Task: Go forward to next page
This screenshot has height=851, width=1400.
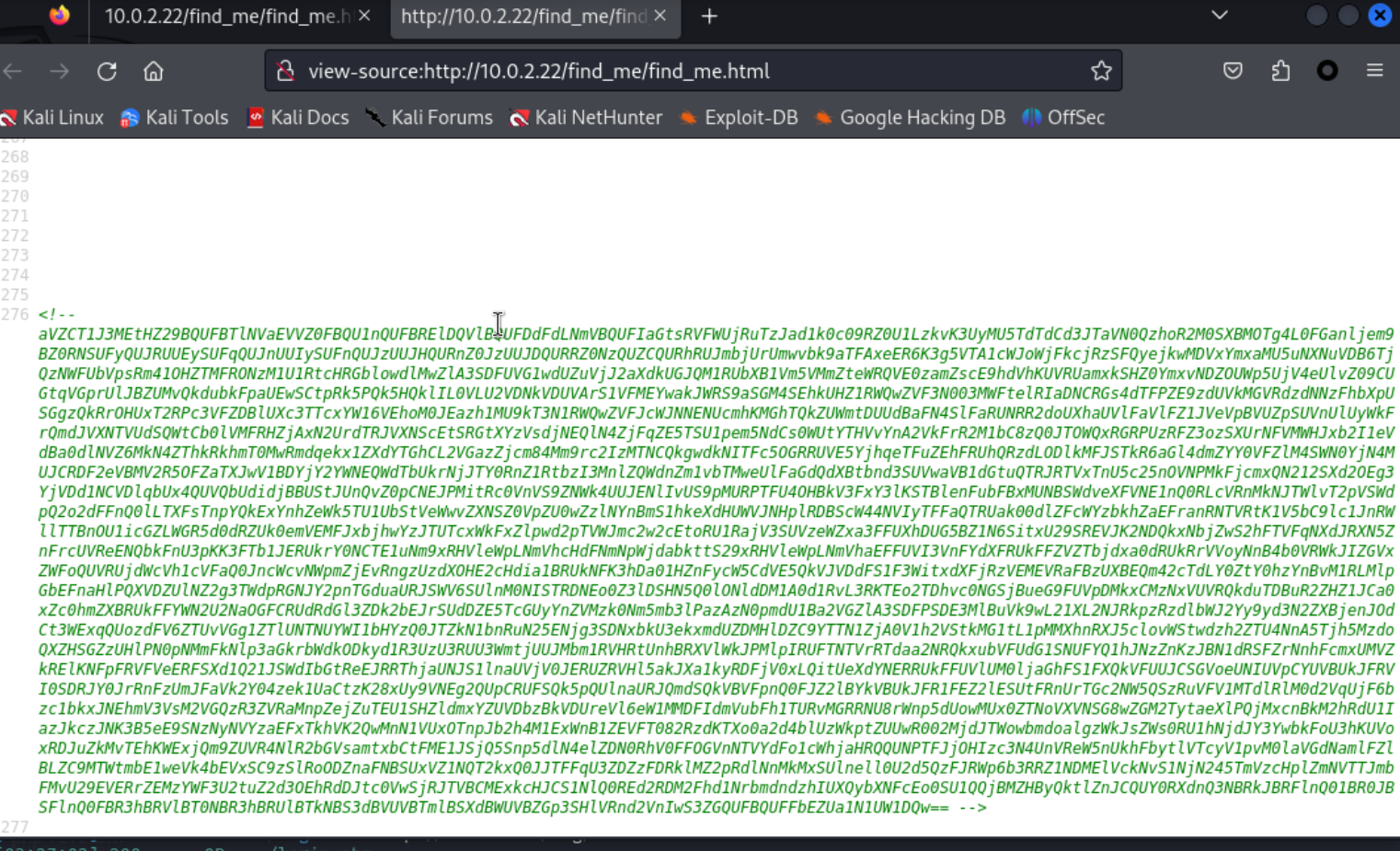Action: point(60,71)
